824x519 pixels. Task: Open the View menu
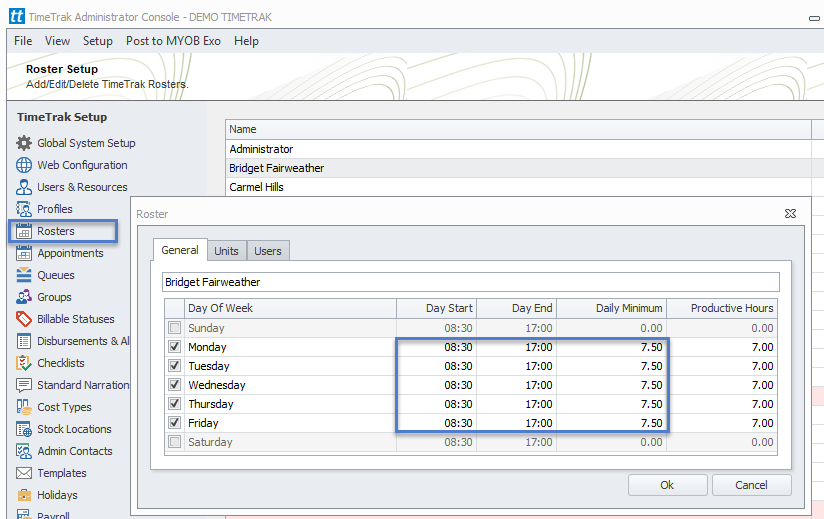click(57, 41)
